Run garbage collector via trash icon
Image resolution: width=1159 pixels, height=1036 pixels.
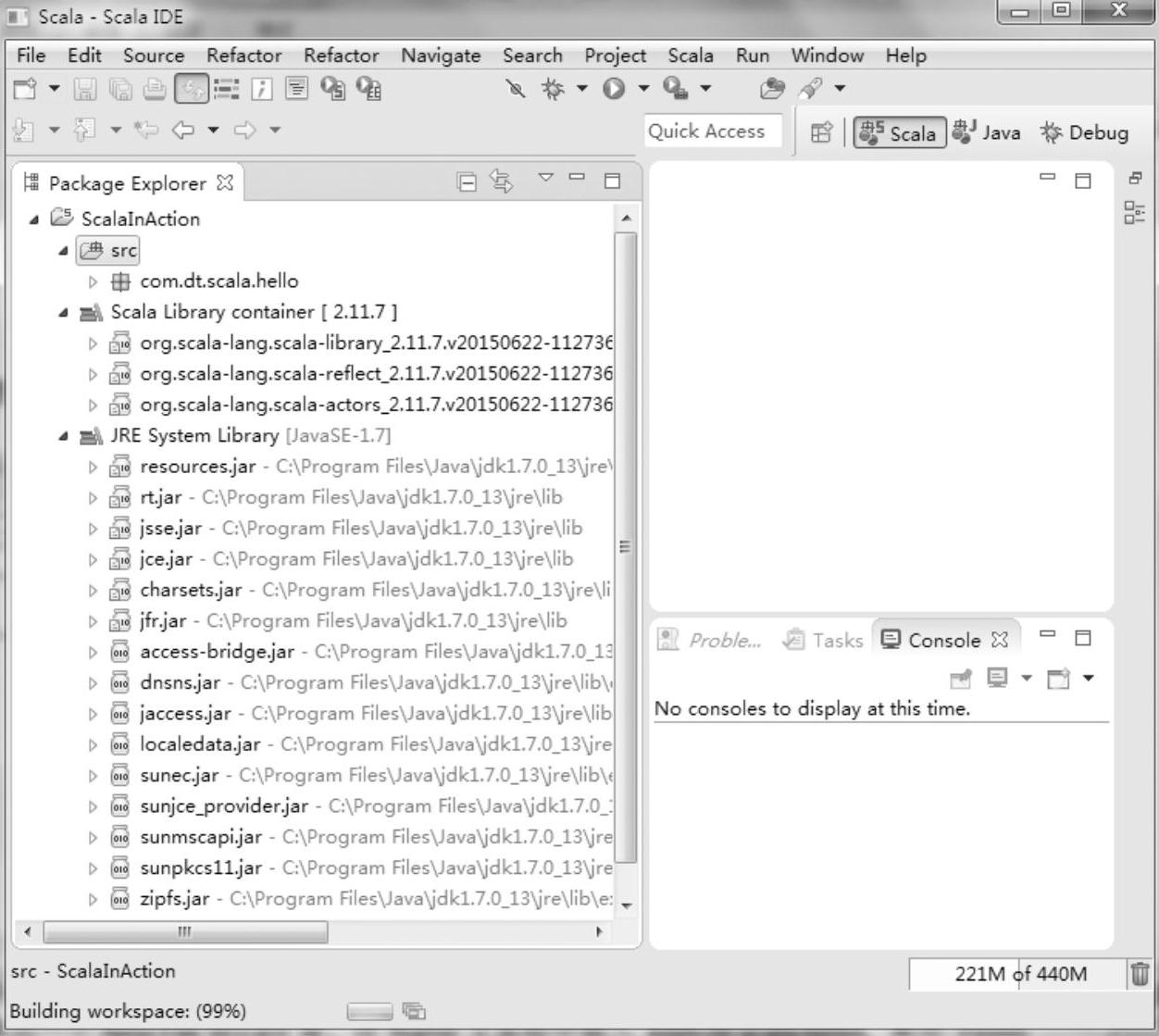click(x=1140, y=974)
